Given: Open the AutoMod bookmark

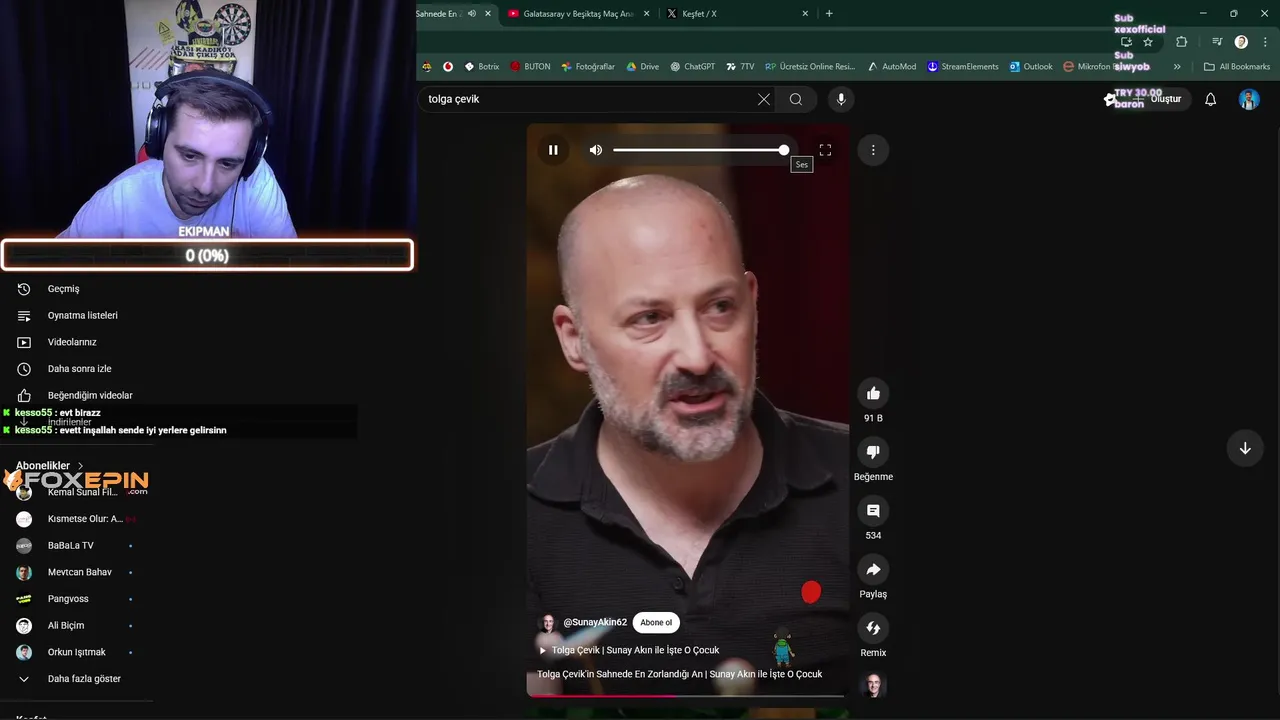Looking at the screenshot, I should pos(892,67).
